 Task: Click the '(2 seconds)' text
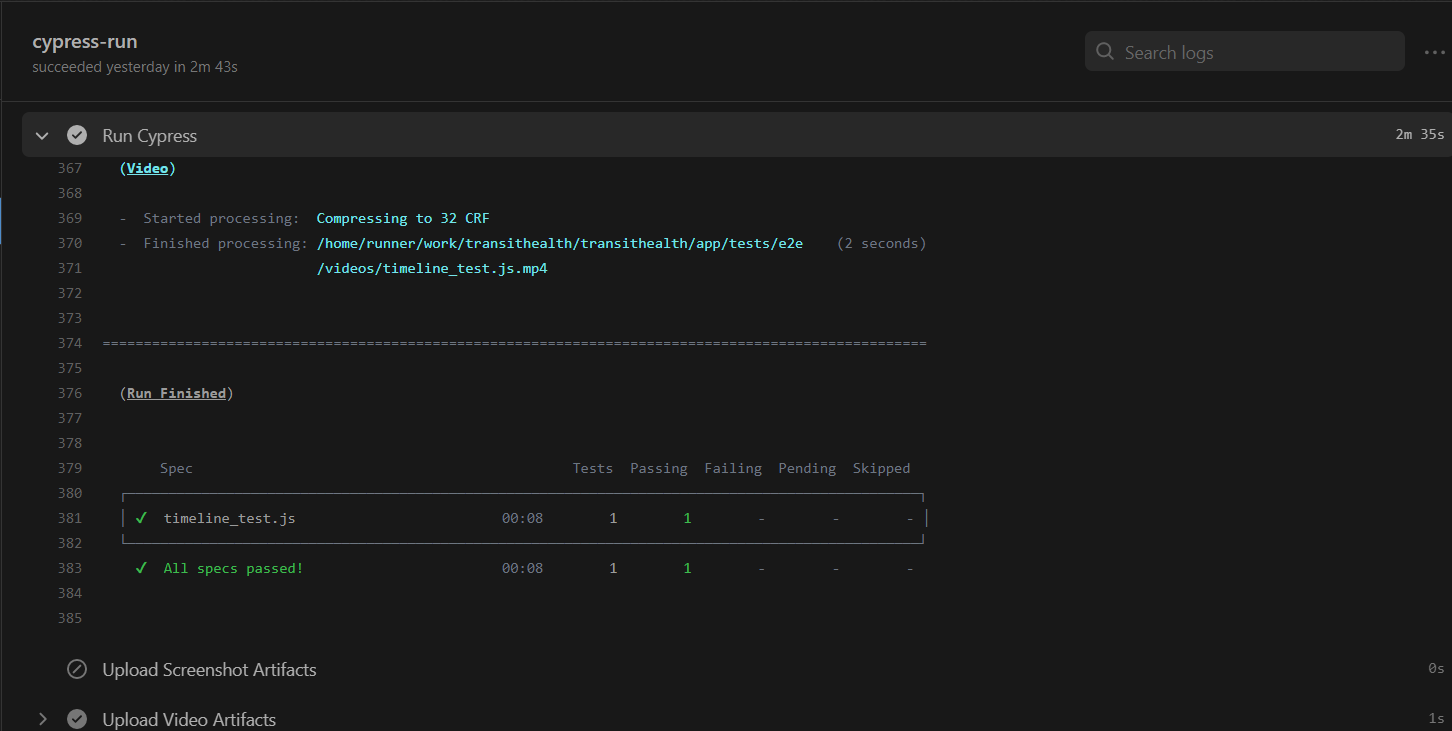(882, 243)
